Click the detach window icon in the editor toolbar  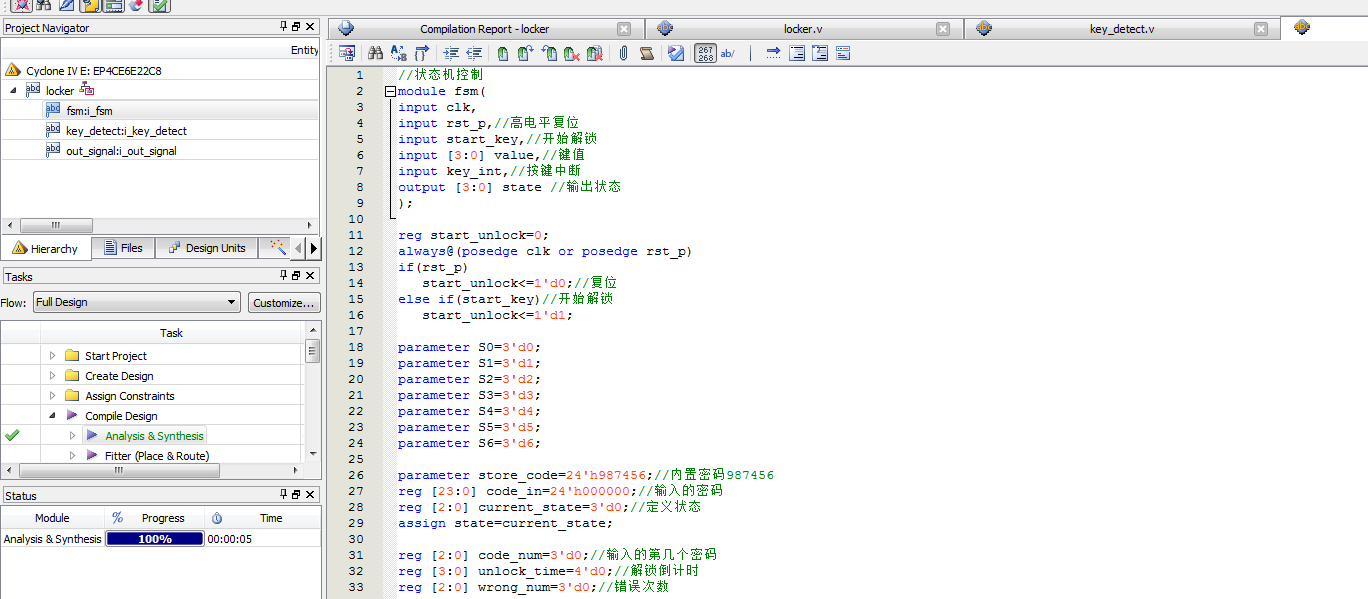(347, 53)
